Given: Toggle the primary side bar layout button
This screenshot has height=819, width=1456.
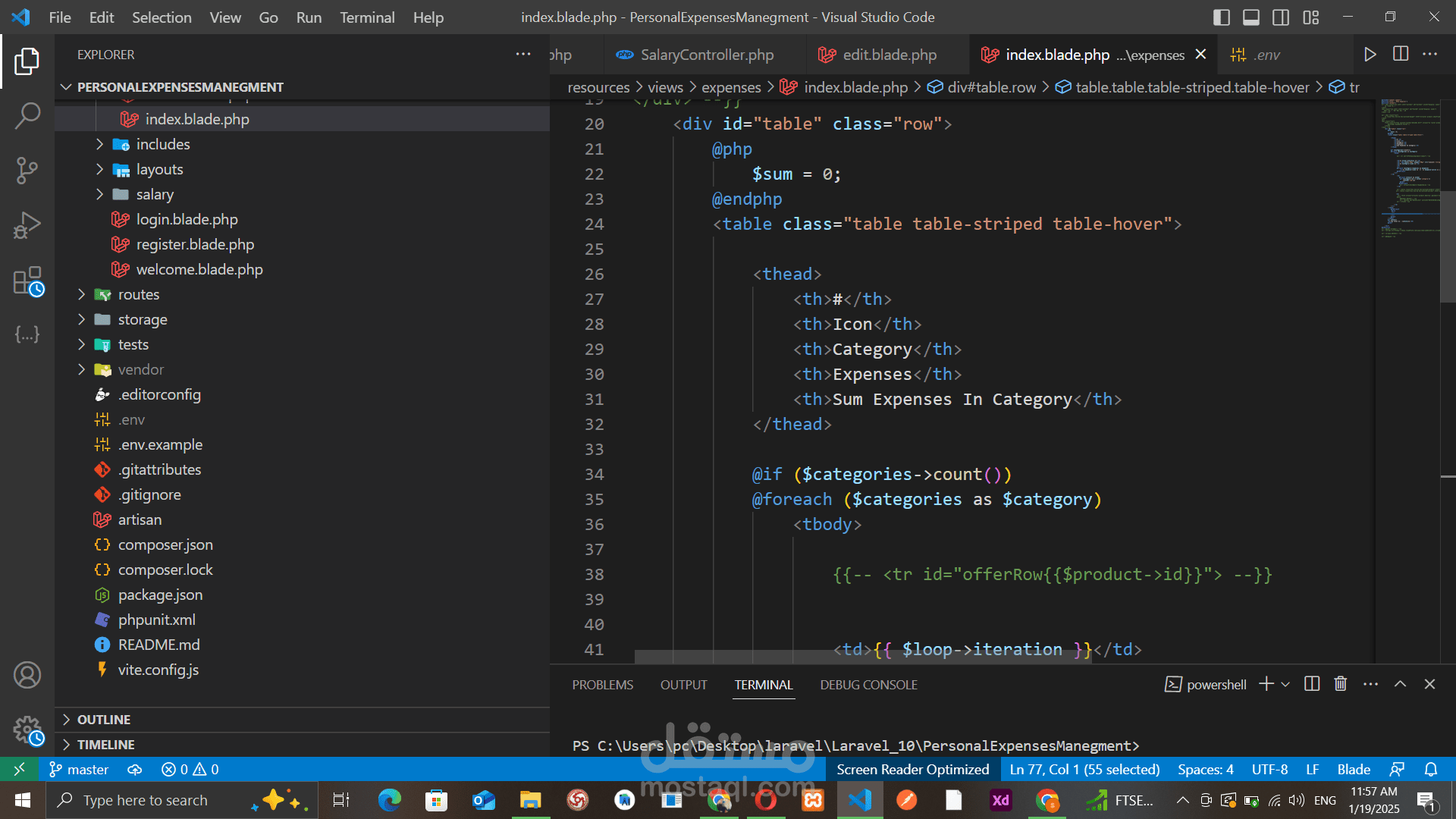Looking at the screenshot, I should (x=1221, y=17).
